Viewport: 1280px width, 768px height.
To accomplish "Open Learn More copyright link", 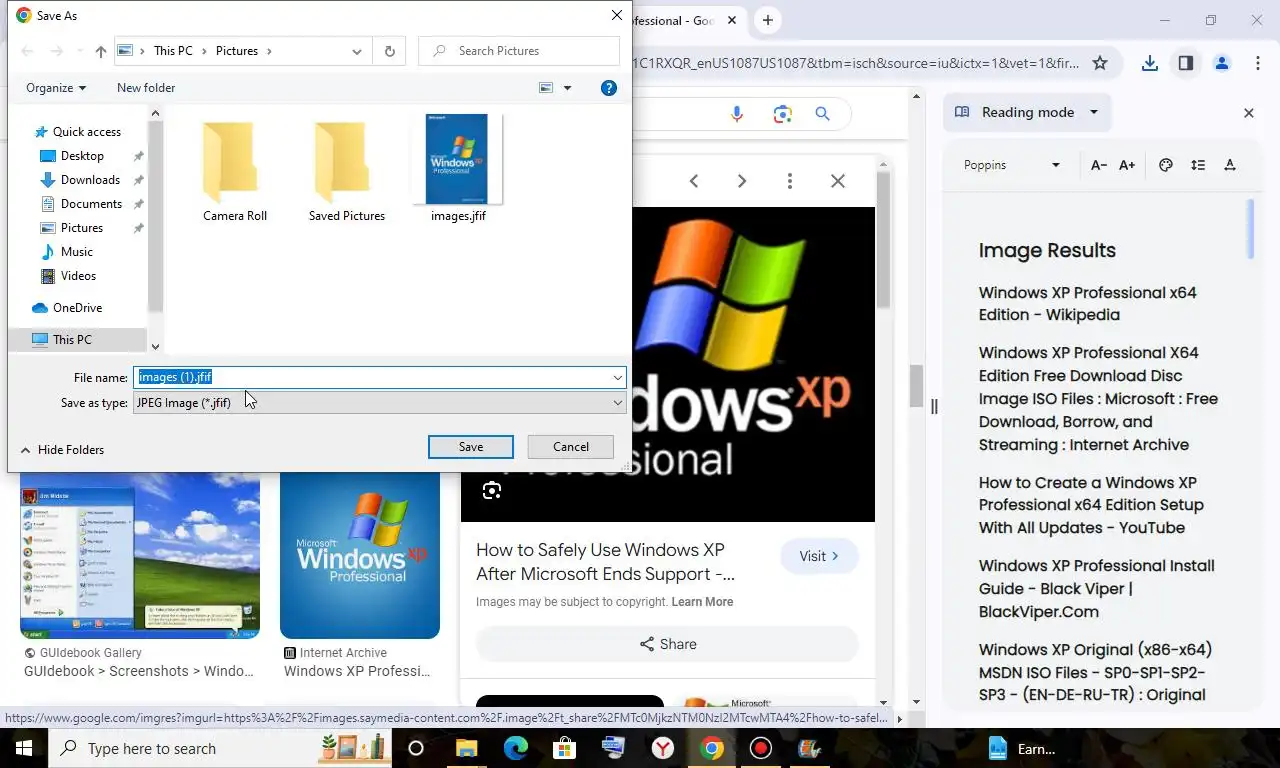I will 702,602.
